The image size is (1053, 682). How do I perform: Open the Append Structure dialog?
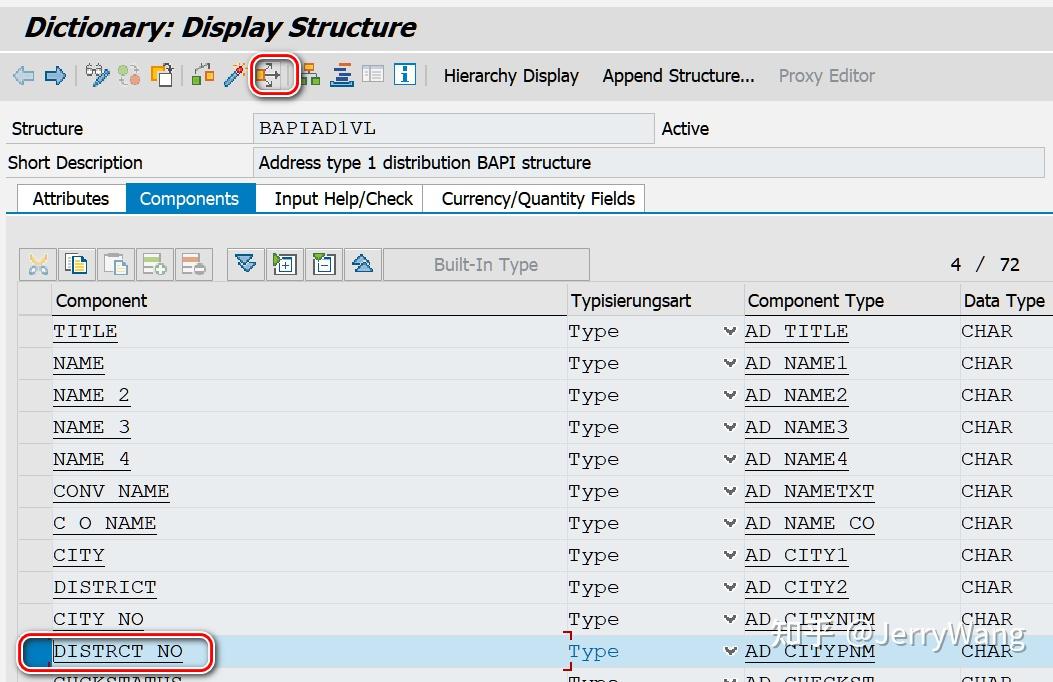pyautogui.click(x=678, y=75)
